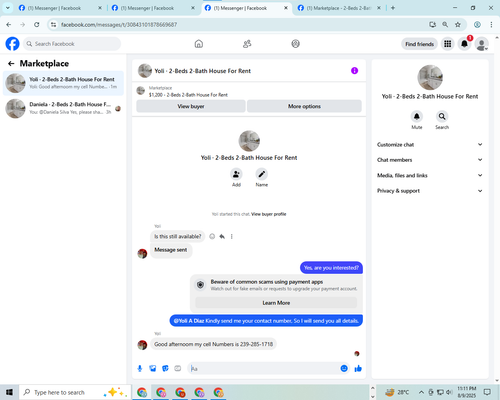Expand Privacy & support section
Screen dimensions: 500x400
(430, 191)
